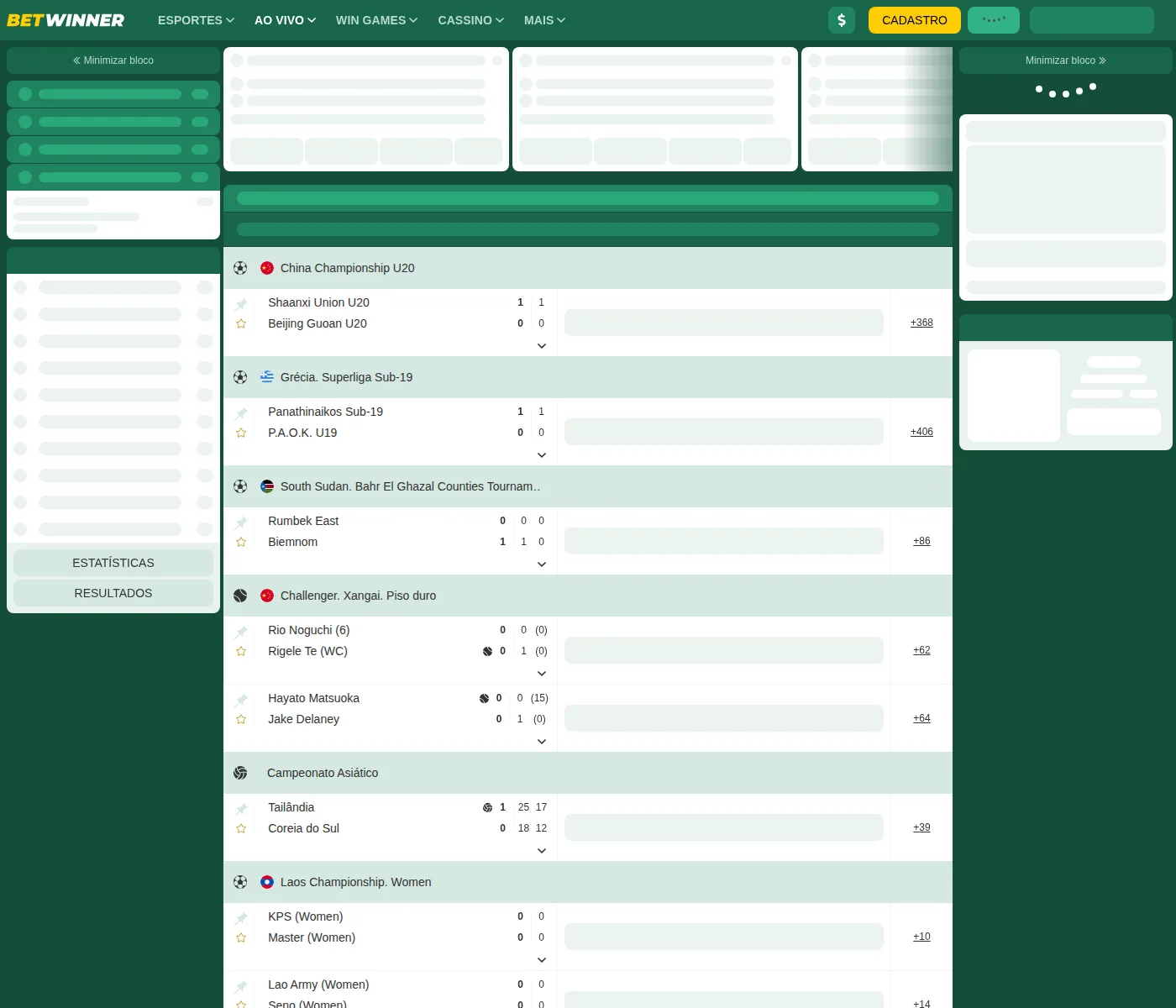Open the WIN GAMES menu
This screenshot has height=1008, width=1176.
(x=376, y=20)
